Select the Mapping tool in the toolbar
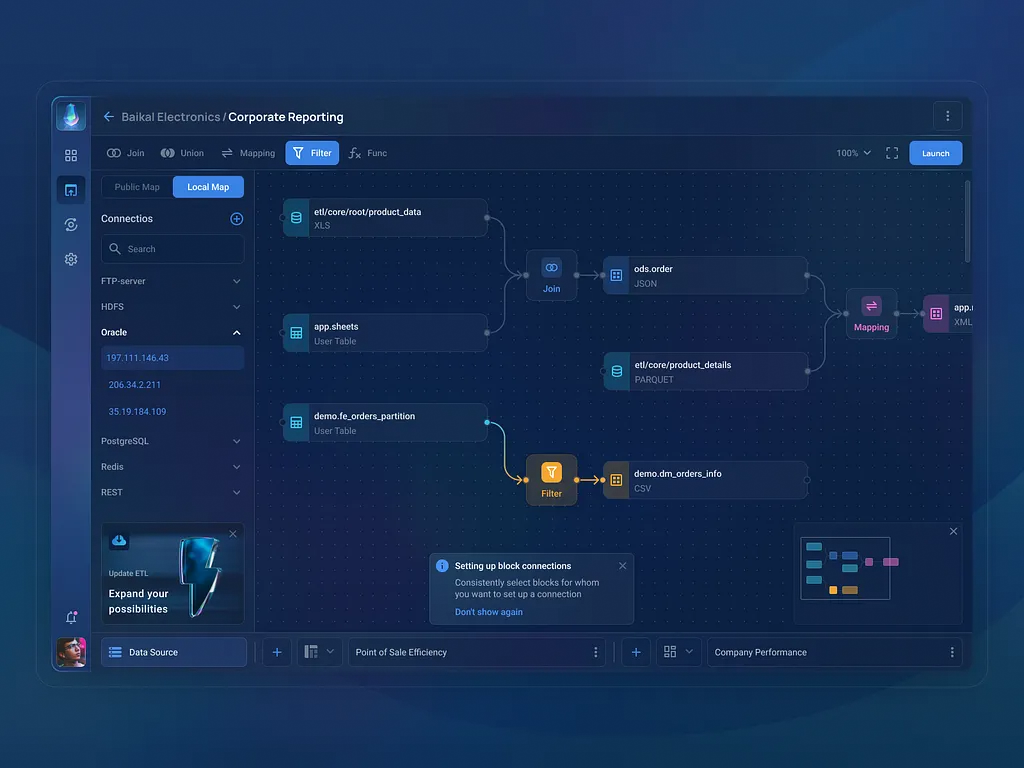This screenshot has height=768, width=1024. (248, 153)
